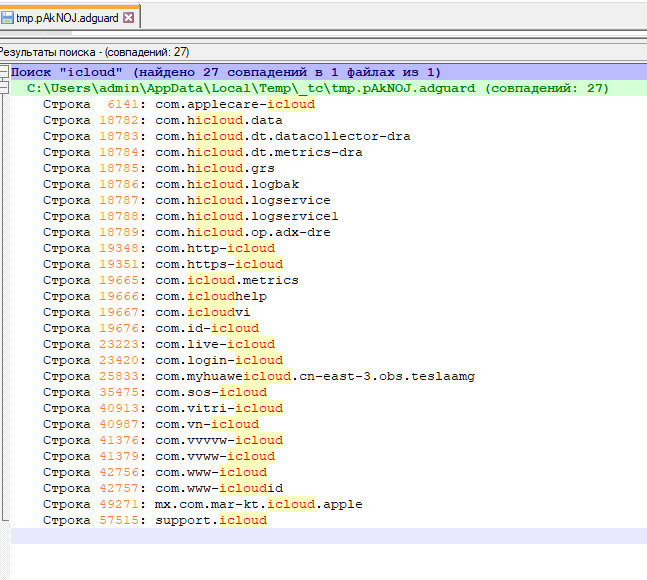Close the tmp.pAkNOJ.adguard tab
This screenshot has width=647, height=580.
click(129, 17)
